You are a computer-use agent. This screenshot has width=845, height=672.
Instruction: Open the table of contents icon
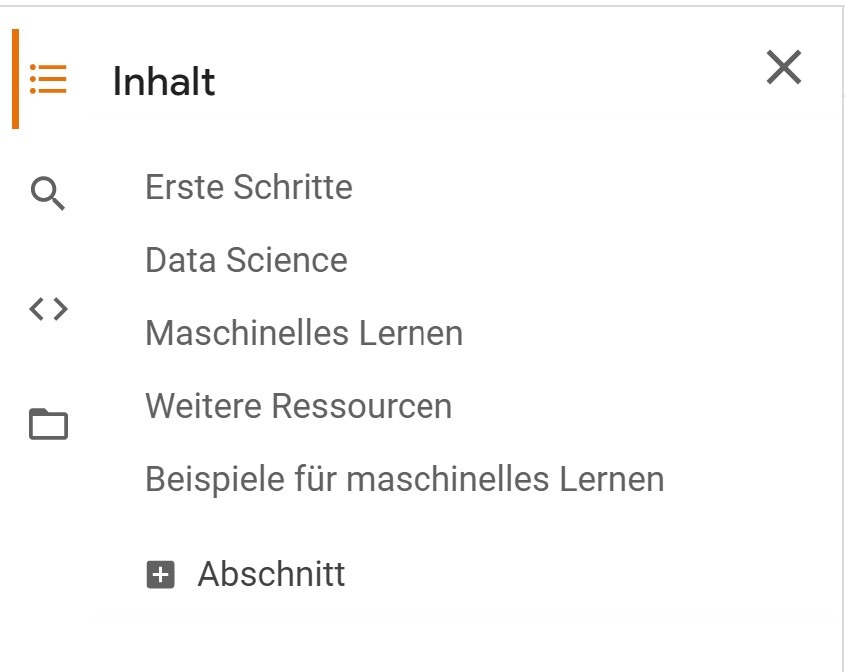[48, 79]
